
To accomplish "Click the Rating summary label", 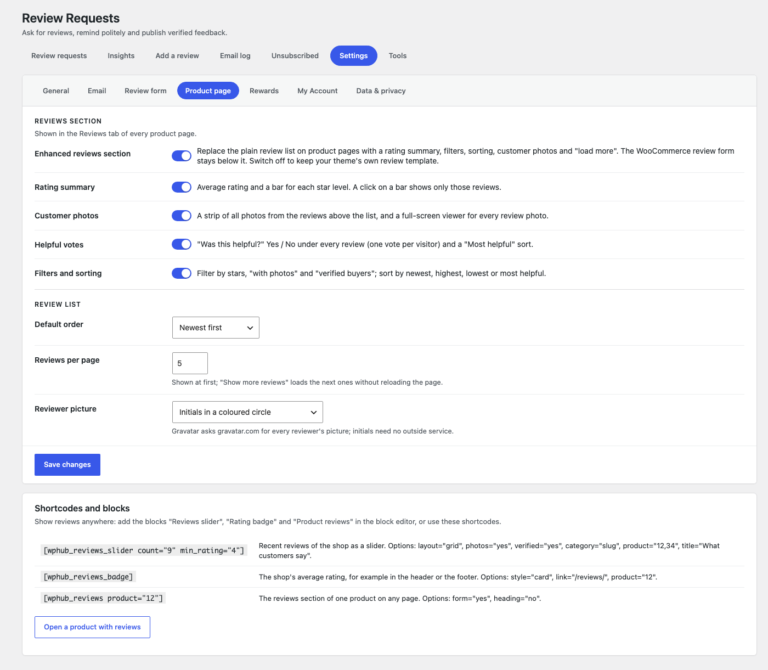I will pos(65,187).
